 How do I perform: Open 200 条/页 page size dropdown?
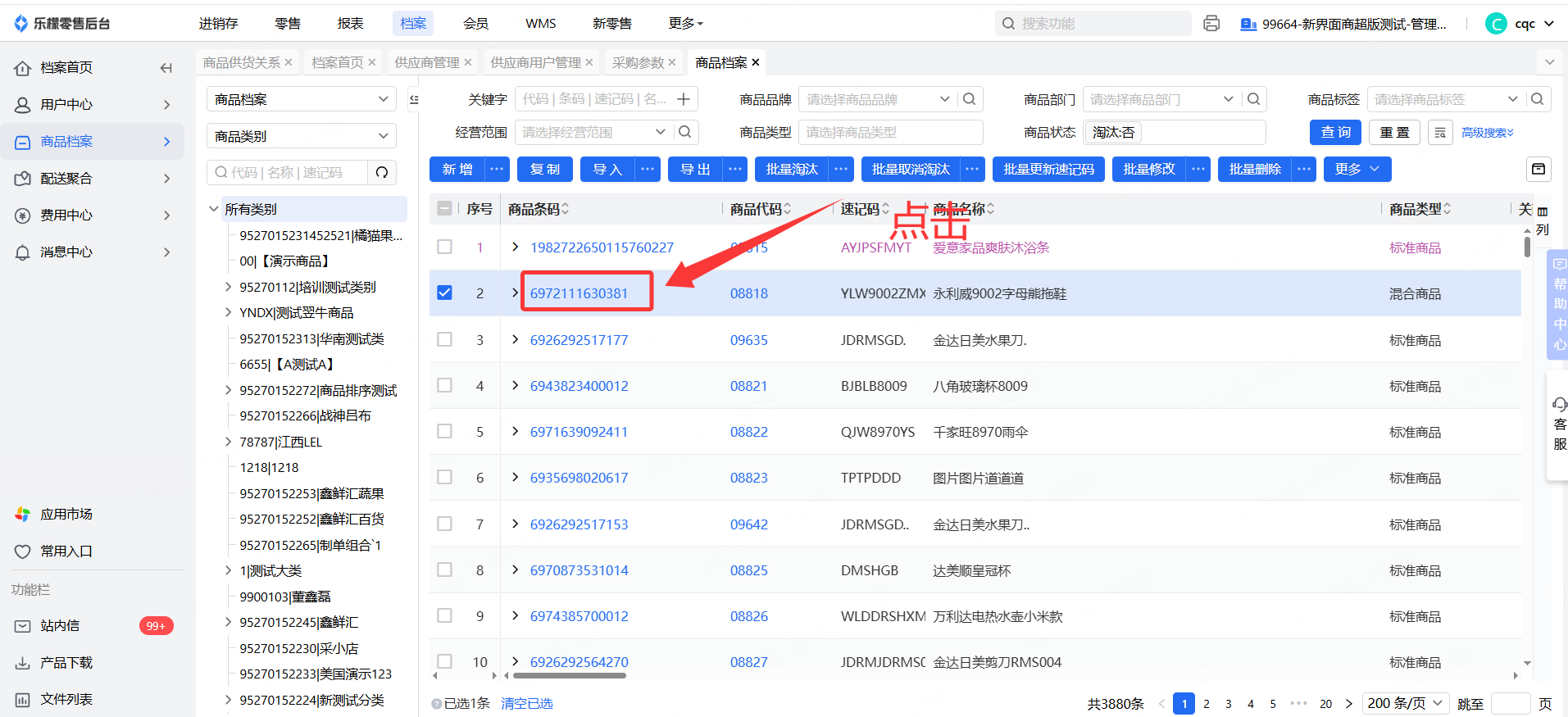(1406, 703)
